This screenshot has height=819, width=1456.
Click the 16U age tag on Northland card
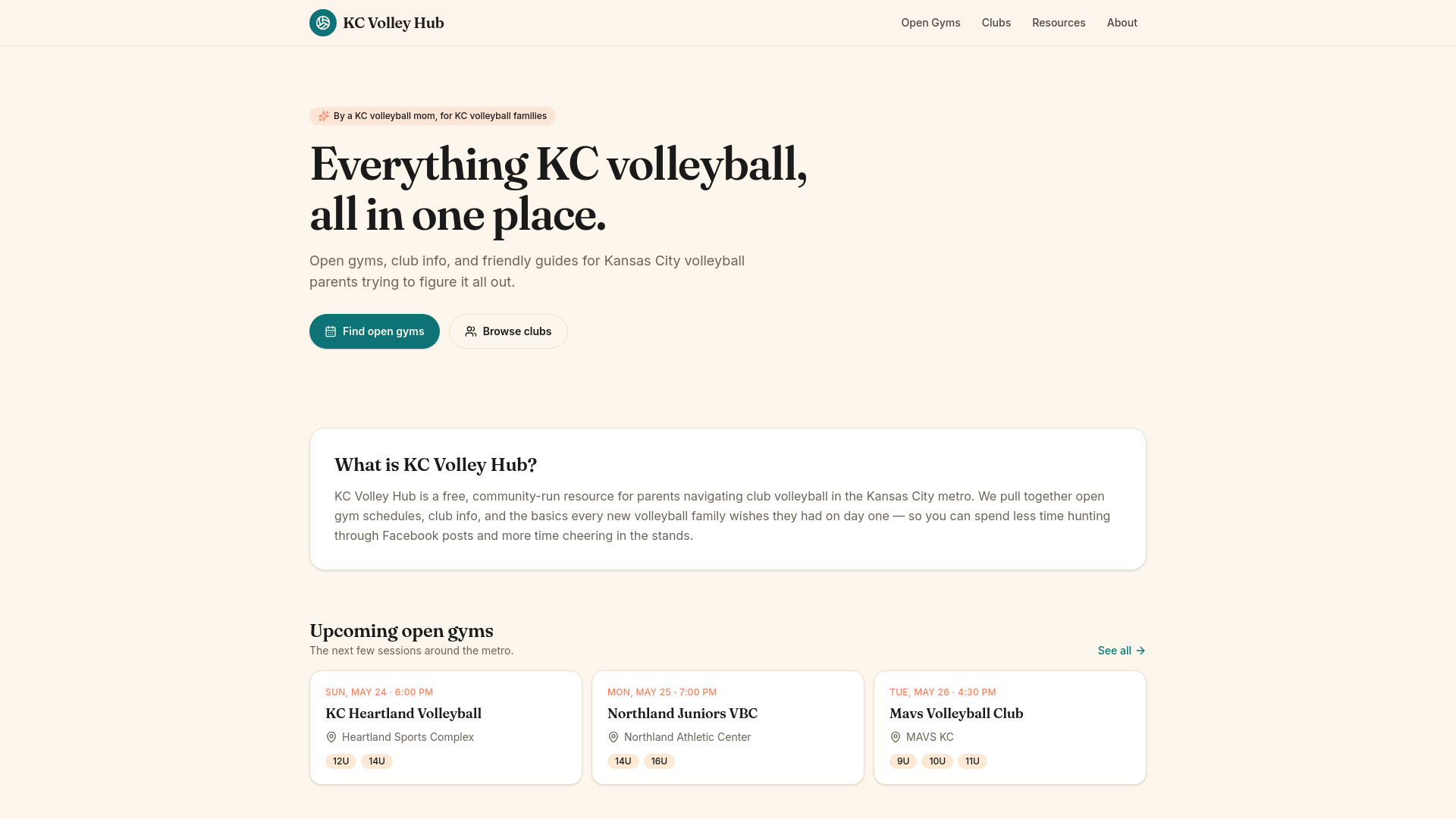coord(659,761)
